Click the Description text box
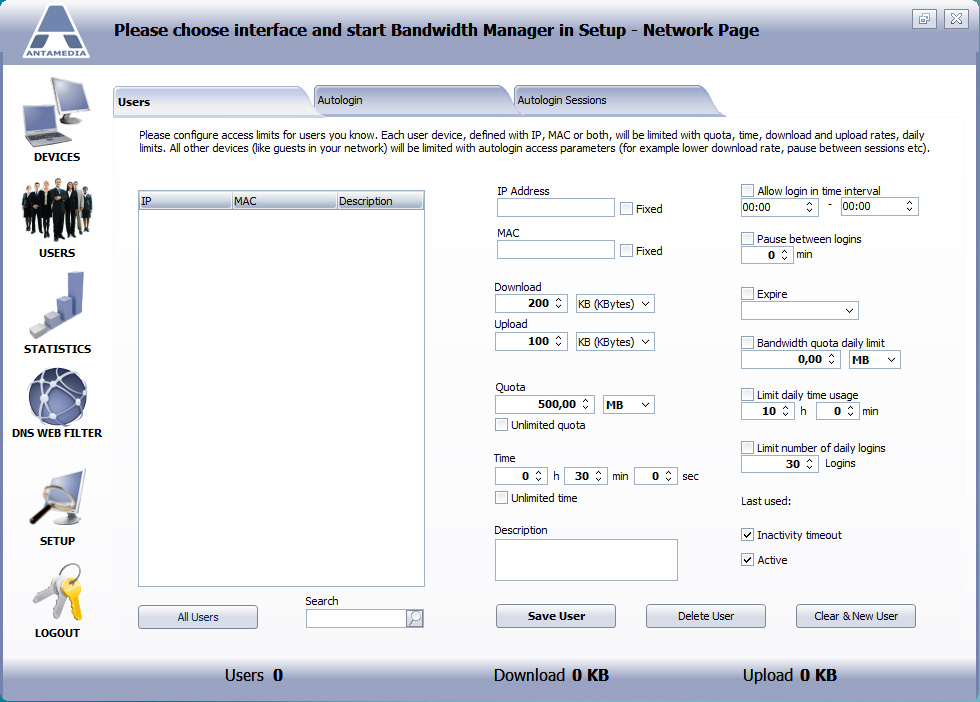This screenshot has width=980, height=702. [586, 560]
